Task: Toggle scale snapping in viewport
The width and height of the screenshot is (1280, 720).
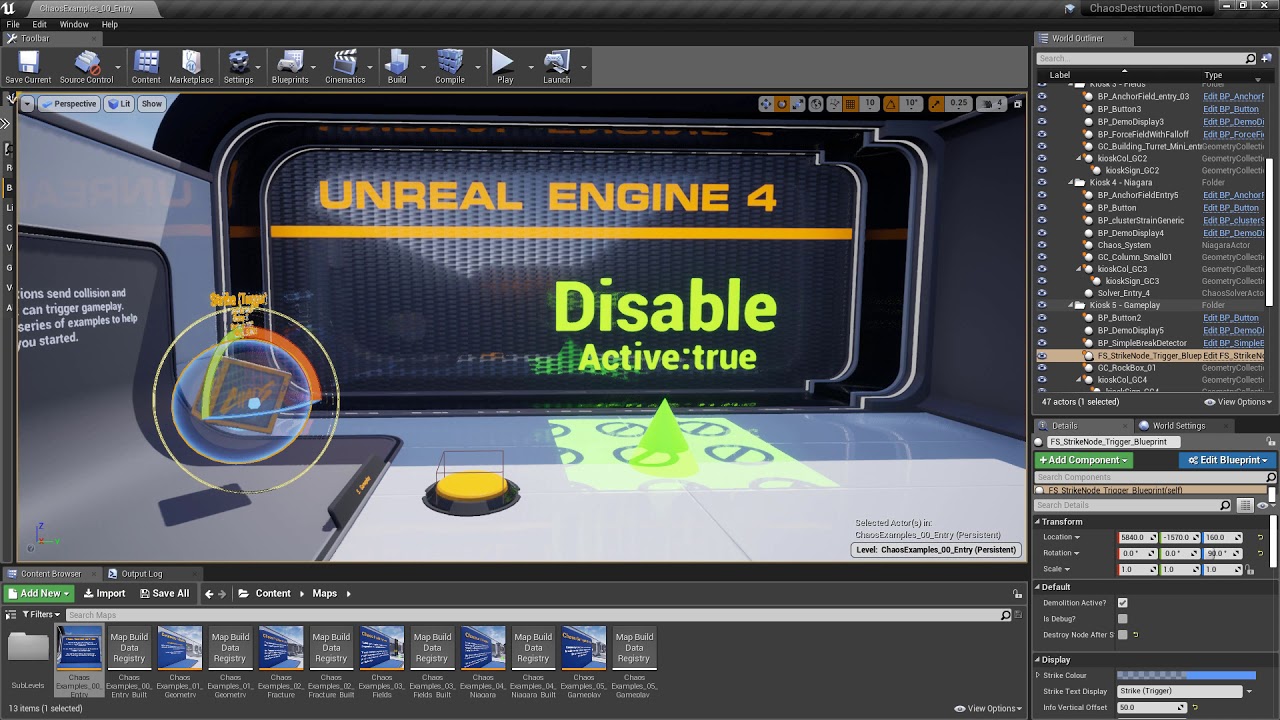Action: click(x=936, y=104)
